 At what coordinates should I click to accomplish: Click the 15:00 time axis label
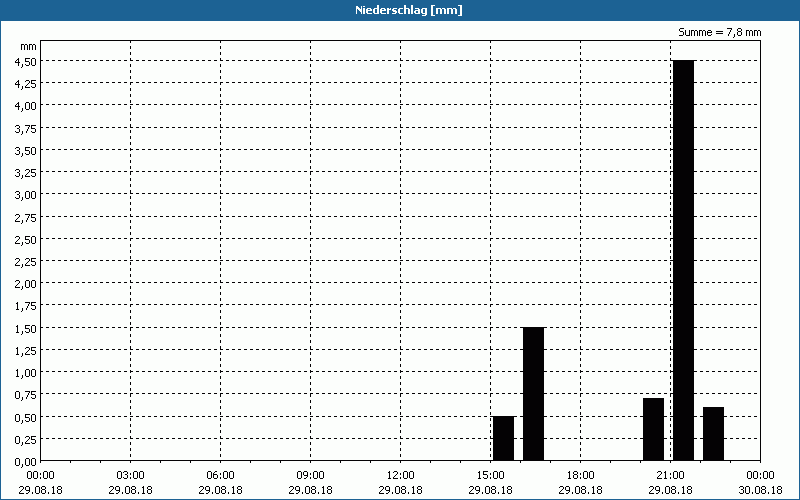[490, 476]
